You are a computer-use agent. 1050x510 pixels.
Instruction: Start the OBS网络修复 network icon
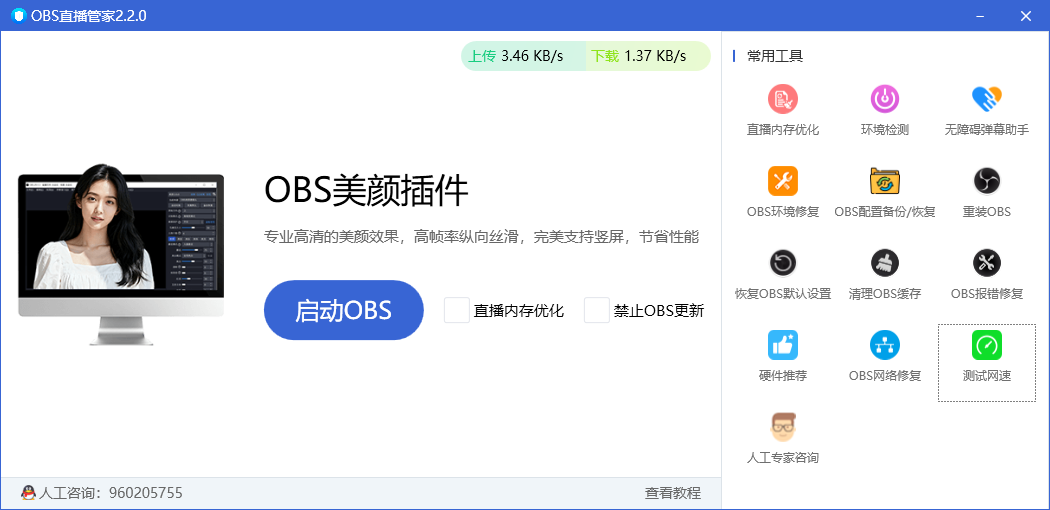coord(885,345)
